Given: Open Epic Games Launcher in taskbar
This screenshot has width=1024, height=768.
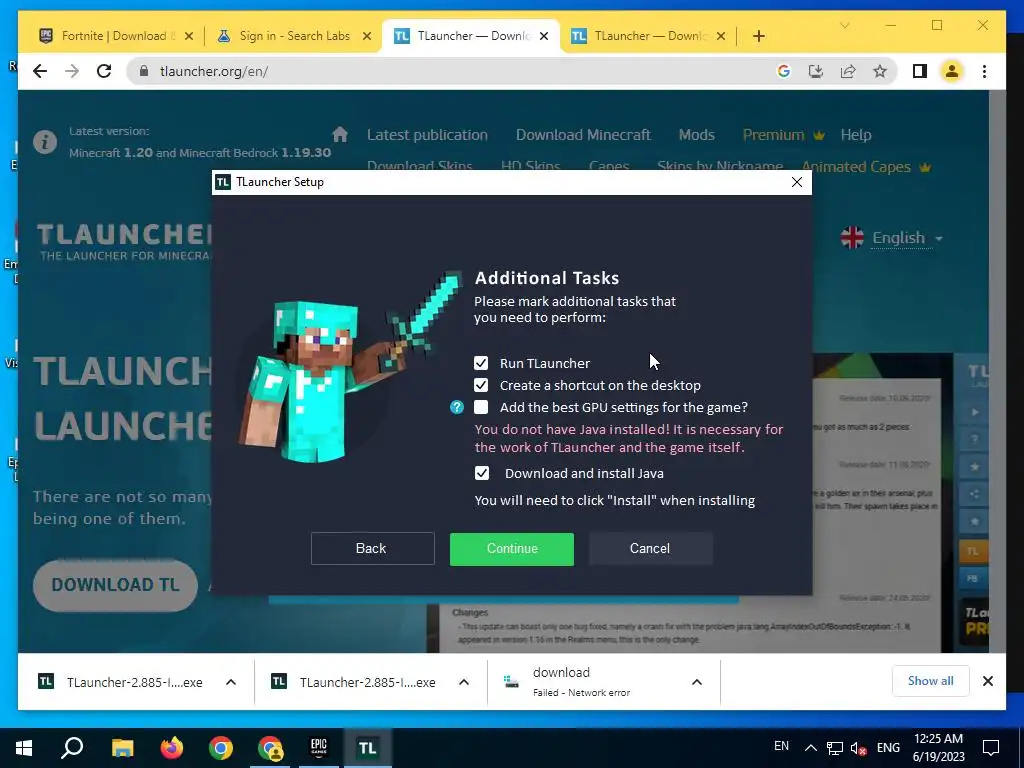Looking at the screenshot, I should click(x=319, y=748).
